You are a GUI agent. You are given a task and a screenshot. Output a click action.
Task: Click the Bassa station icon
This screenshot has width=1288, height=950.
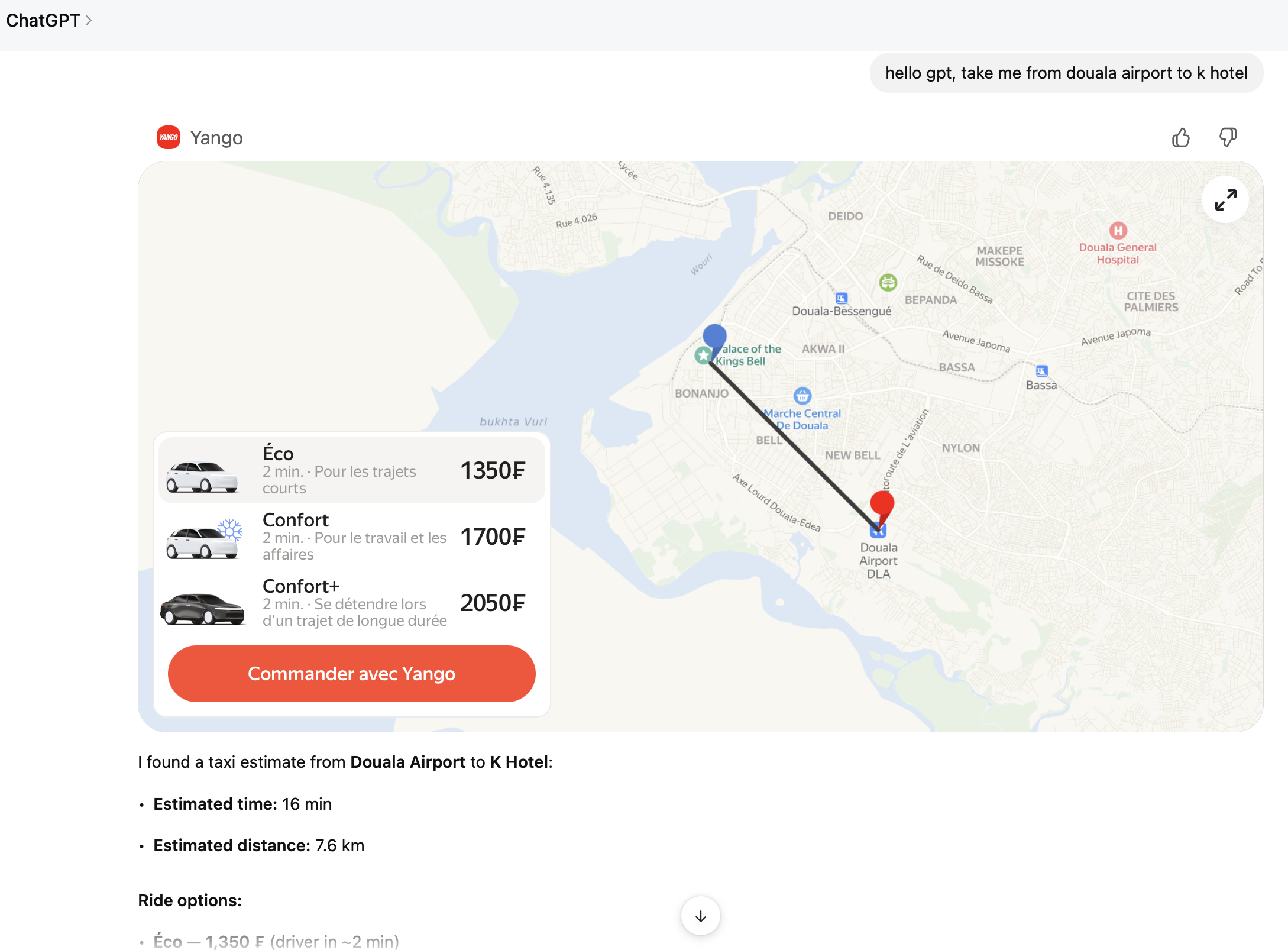(x=1041, y=371)
